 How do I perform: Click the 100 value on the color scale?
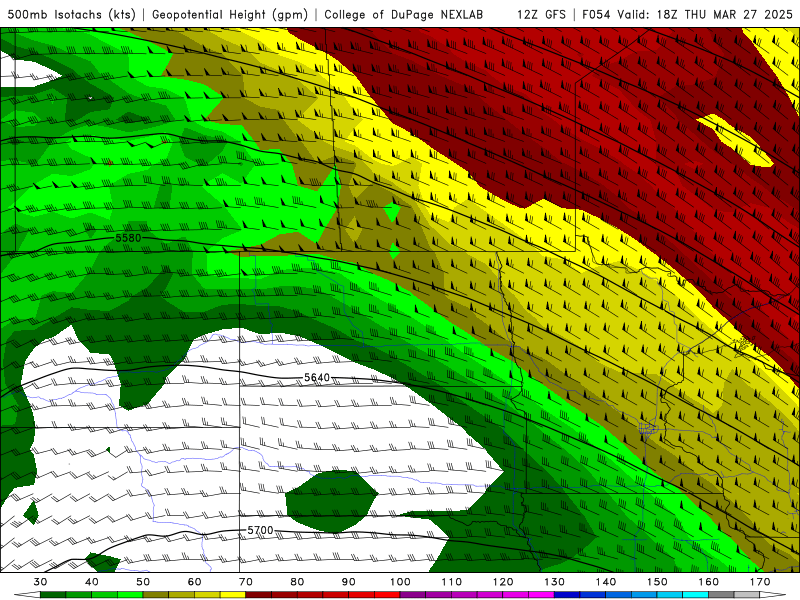(x=400, y=582)
